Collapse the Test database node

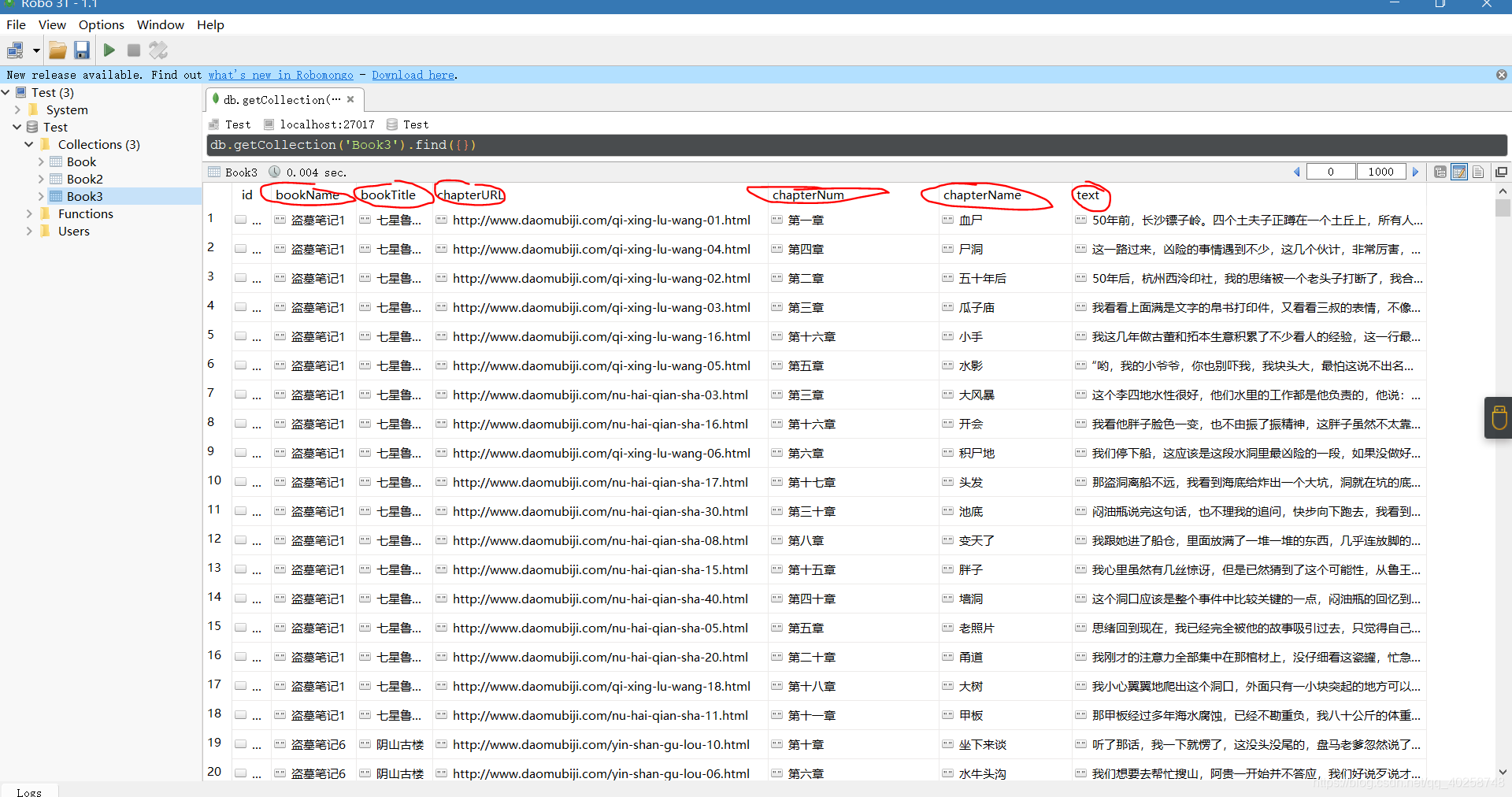(17, 127)
